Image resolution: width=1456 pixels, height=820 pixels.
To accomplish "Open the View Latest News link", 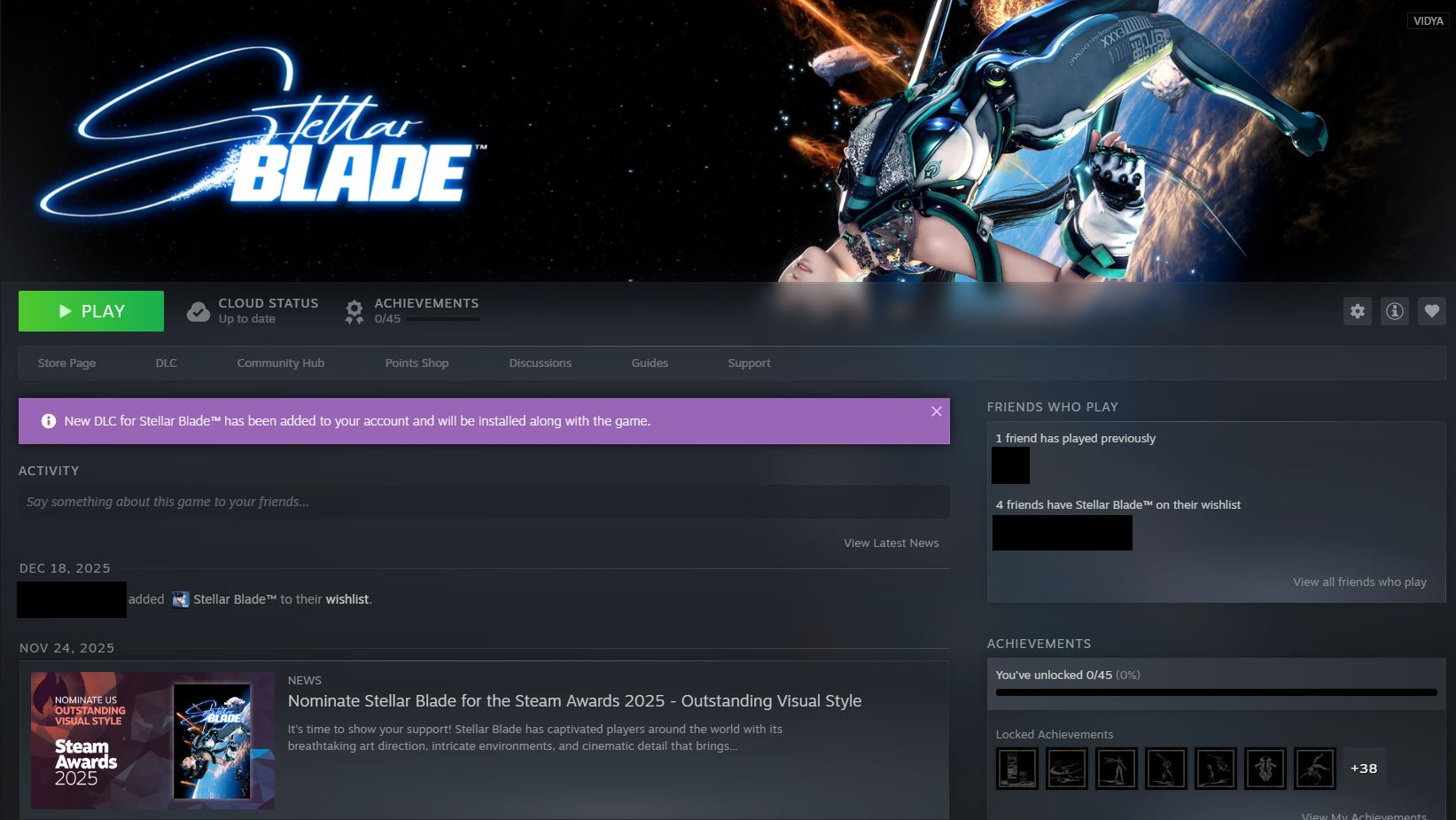I will coord(892,543).
